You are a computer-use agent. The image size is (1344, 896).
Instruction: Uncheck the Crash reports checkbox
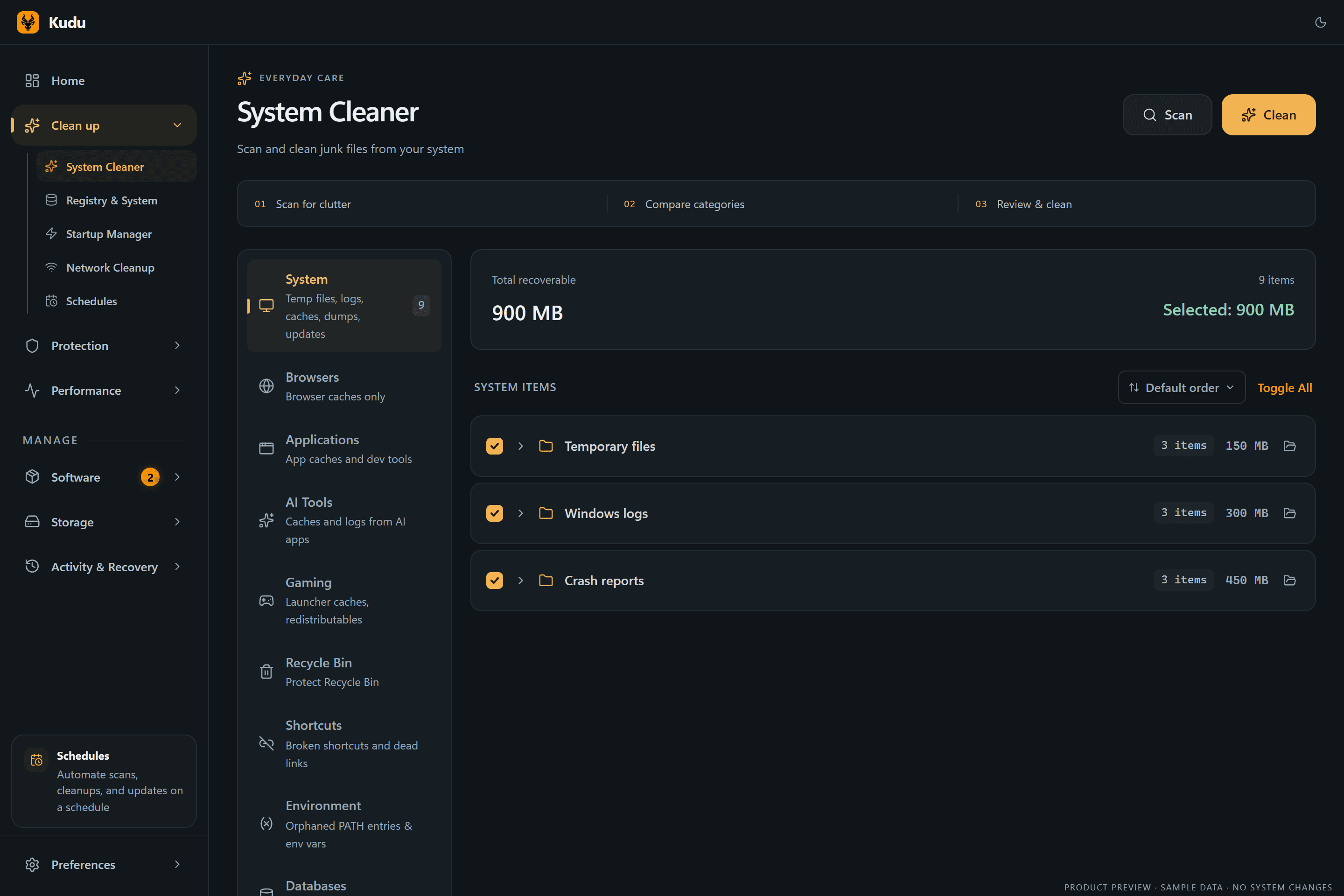click(x=494, y=580)
